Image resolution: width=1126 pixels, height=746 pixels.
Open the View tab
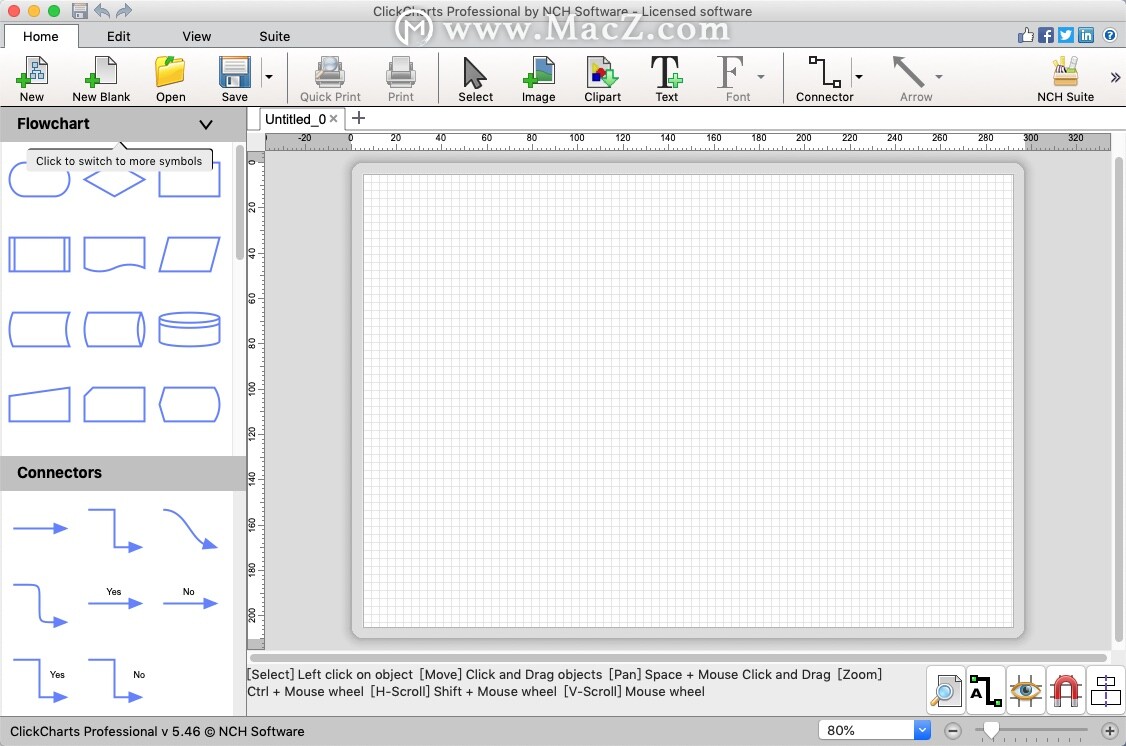point(196,36)
